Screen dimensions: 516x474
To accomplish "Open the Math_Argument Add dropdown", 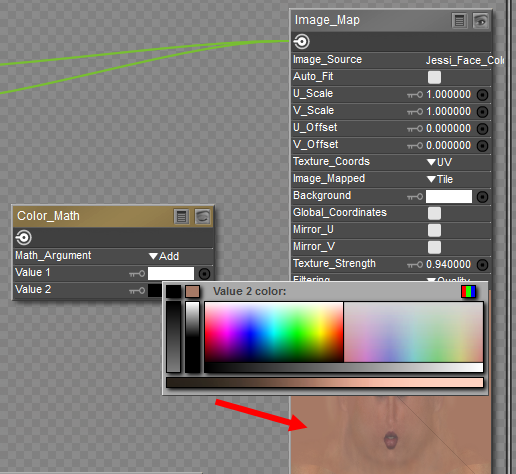I will (x=164, y=256).
